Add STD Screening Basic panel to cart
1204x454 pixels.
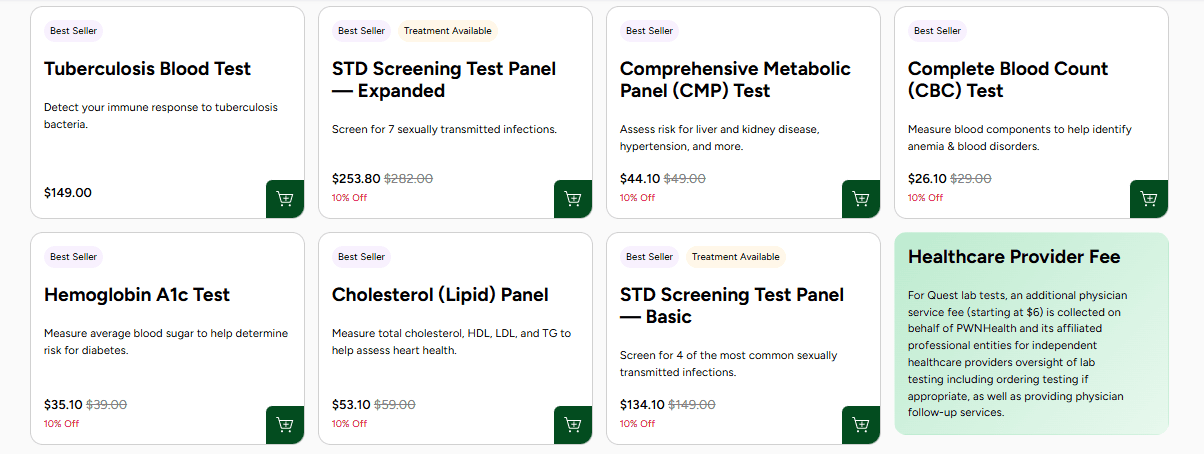click(x=861, y=425)
